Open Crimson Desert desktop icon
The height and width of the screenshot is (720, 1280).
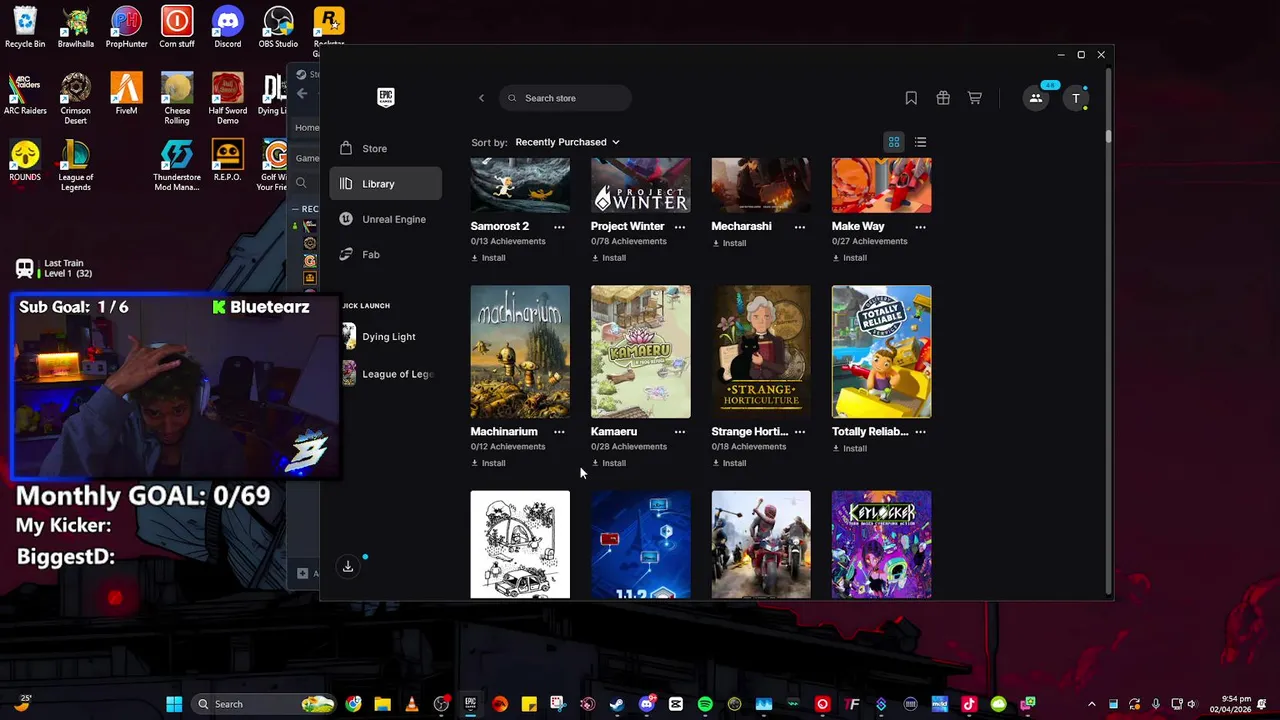pos(76,98)
